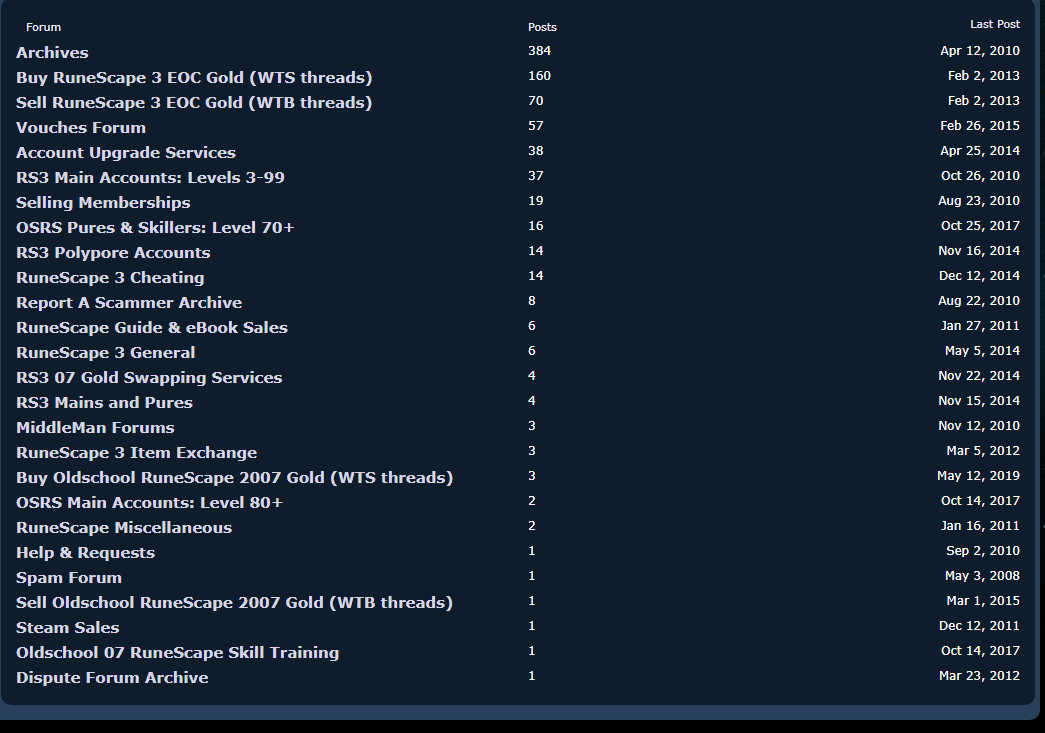Click the May 12, 2019 last post date
The height and width of the screenshot is (733, 1045).
pyautogui.click(x=978, y=476)
